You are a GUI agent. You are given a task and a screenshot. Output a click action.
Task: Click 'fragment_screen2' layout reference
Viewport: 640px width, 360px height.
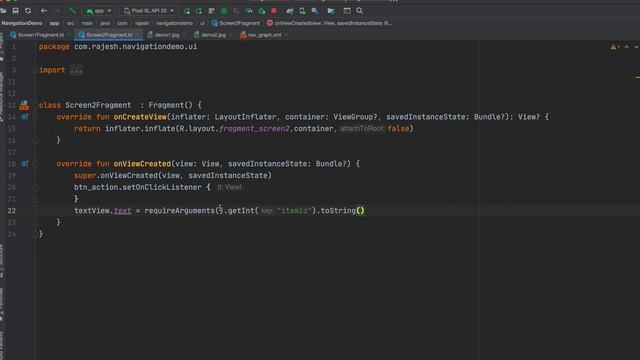point(254,129)
